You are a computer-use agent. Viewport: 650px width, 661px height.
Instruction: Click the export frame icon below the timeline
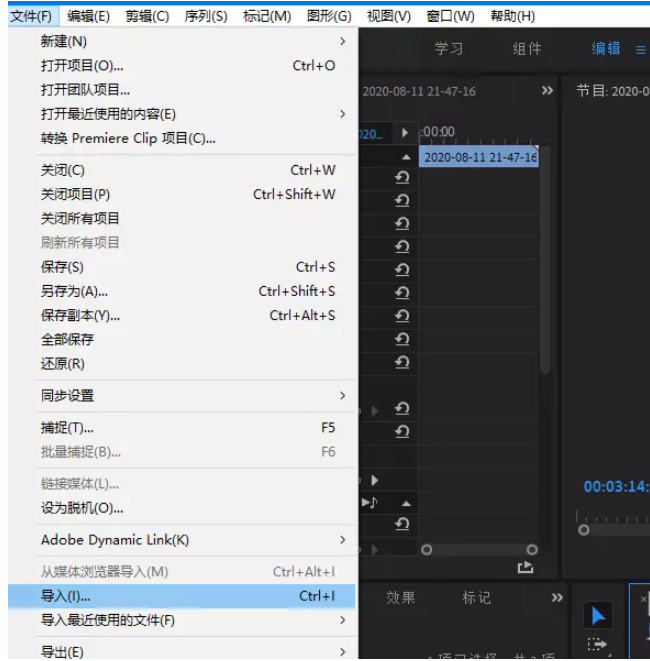525,567
